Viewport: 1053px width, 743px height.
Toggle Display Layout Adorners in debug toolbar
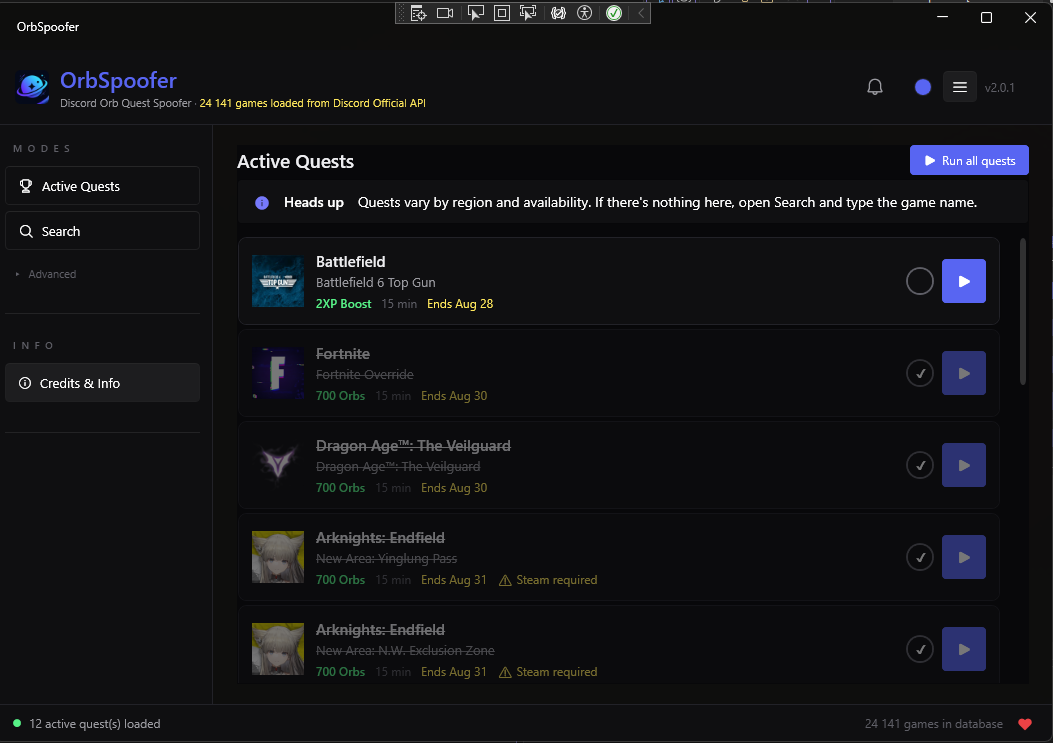click(502, 13)
